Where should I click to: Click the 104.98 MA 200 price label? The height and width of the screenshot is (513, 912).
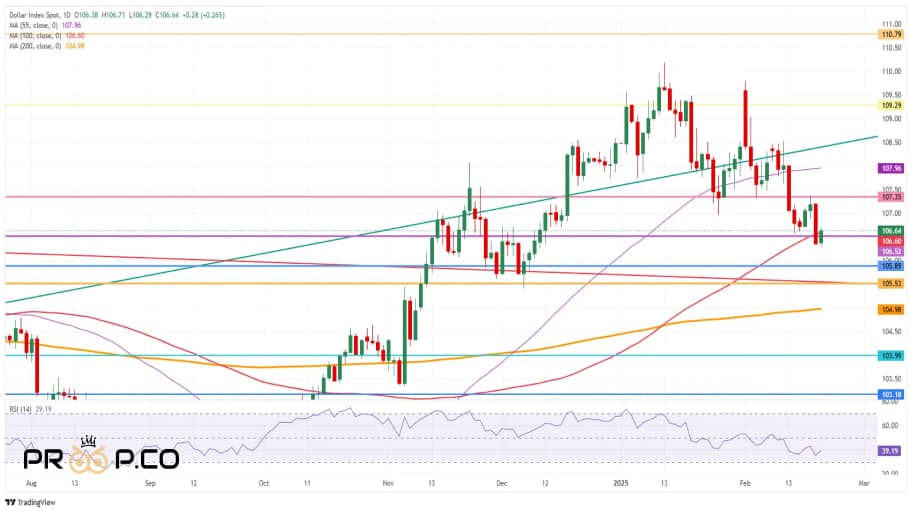(891, 310)
